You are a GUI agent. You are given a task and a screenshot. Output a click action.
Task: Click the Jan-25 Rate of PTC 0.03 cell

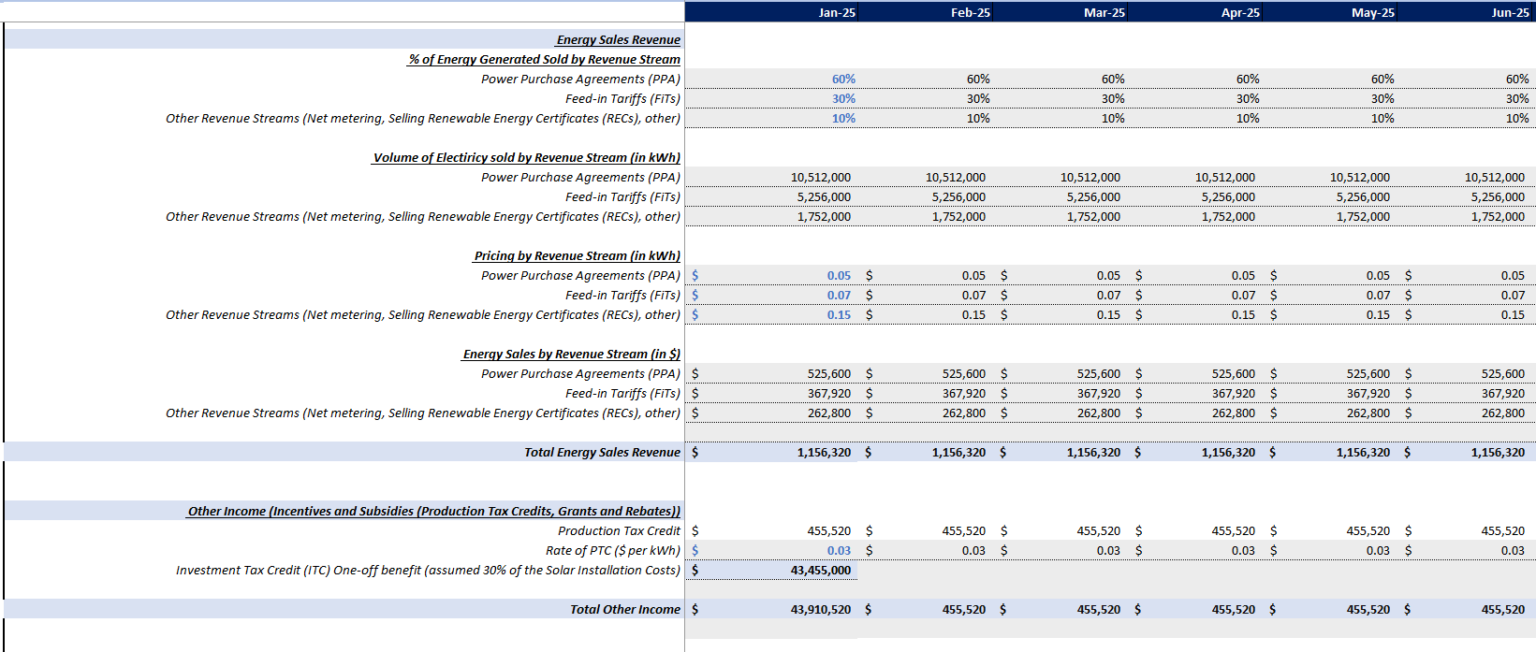pos(772,550)
